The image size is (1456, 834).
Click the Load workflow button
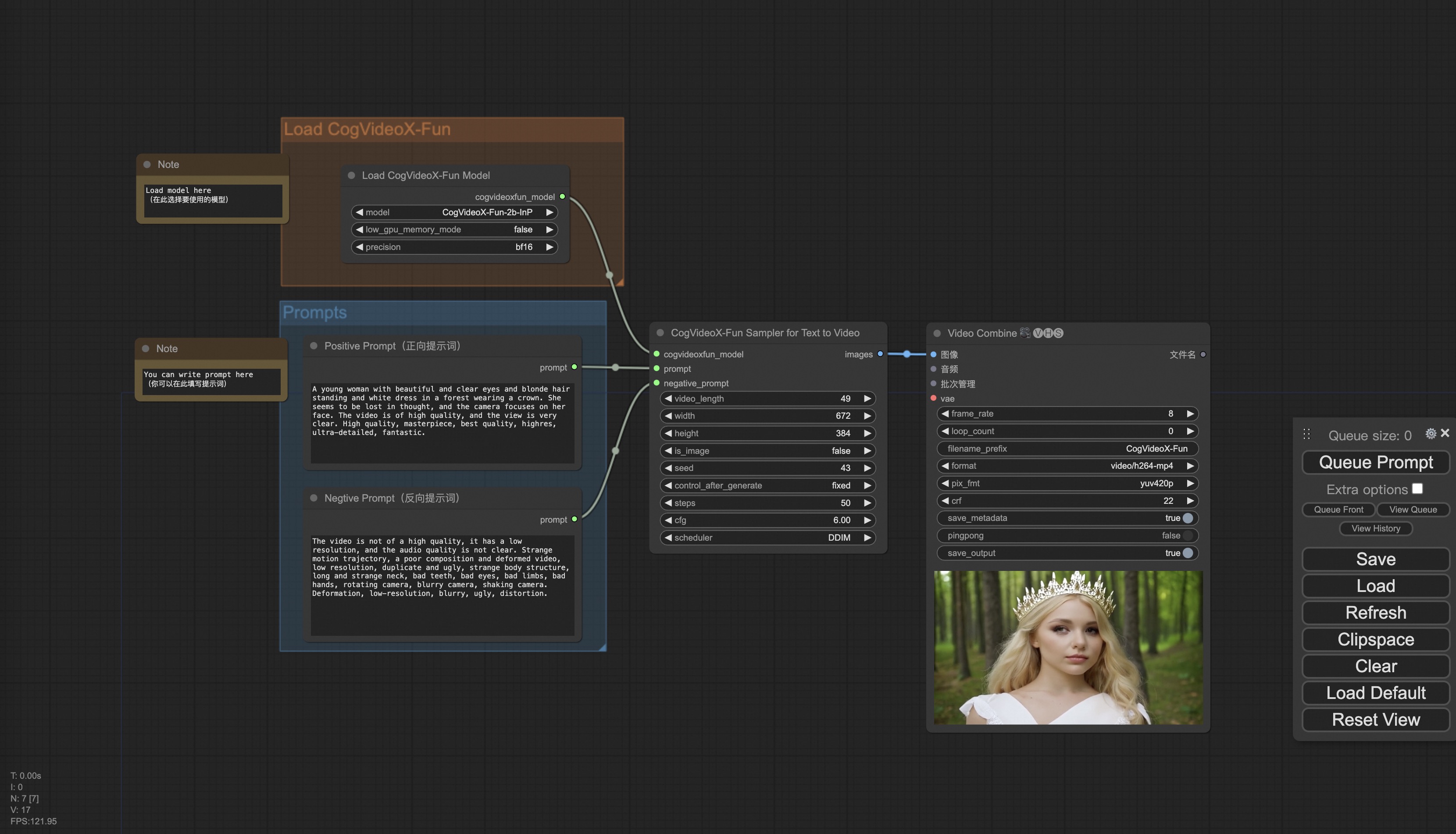pos(1375,586)
